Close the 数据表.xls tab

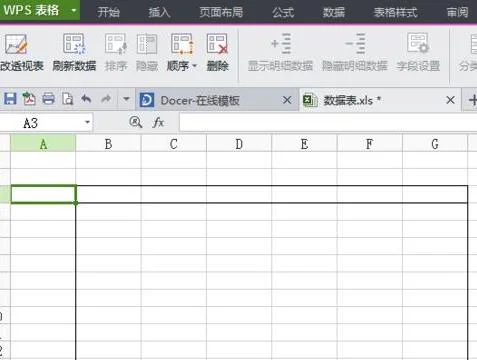pyautogui.click(x=450, y=100)
